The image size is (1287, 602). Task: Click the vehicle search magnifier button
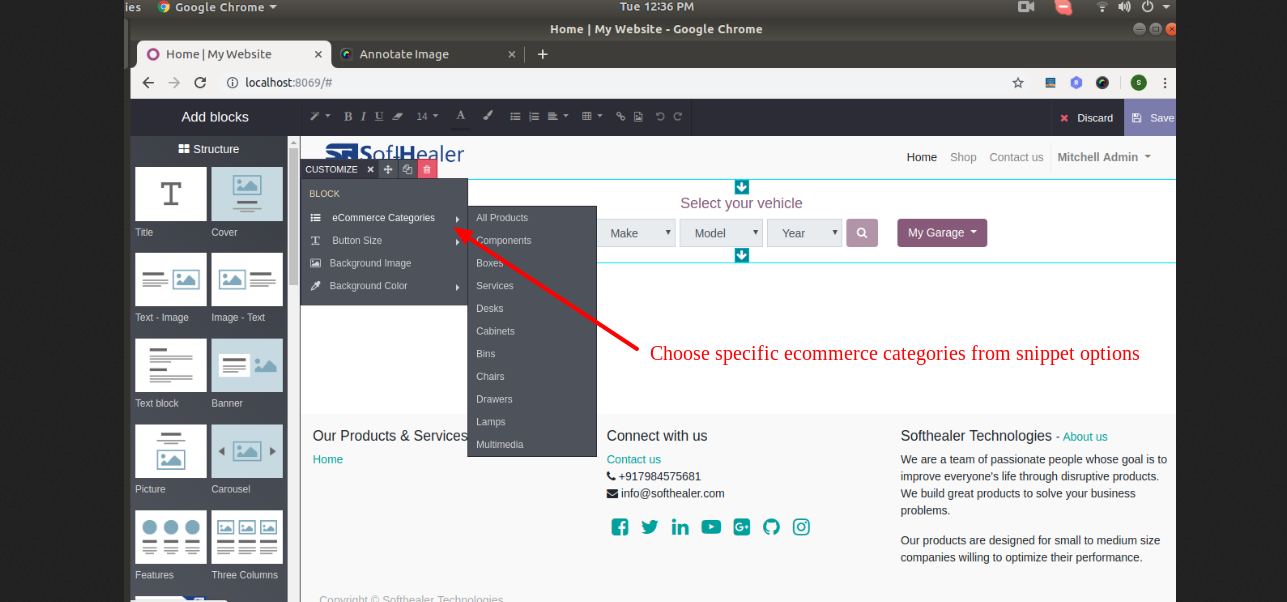862,233
